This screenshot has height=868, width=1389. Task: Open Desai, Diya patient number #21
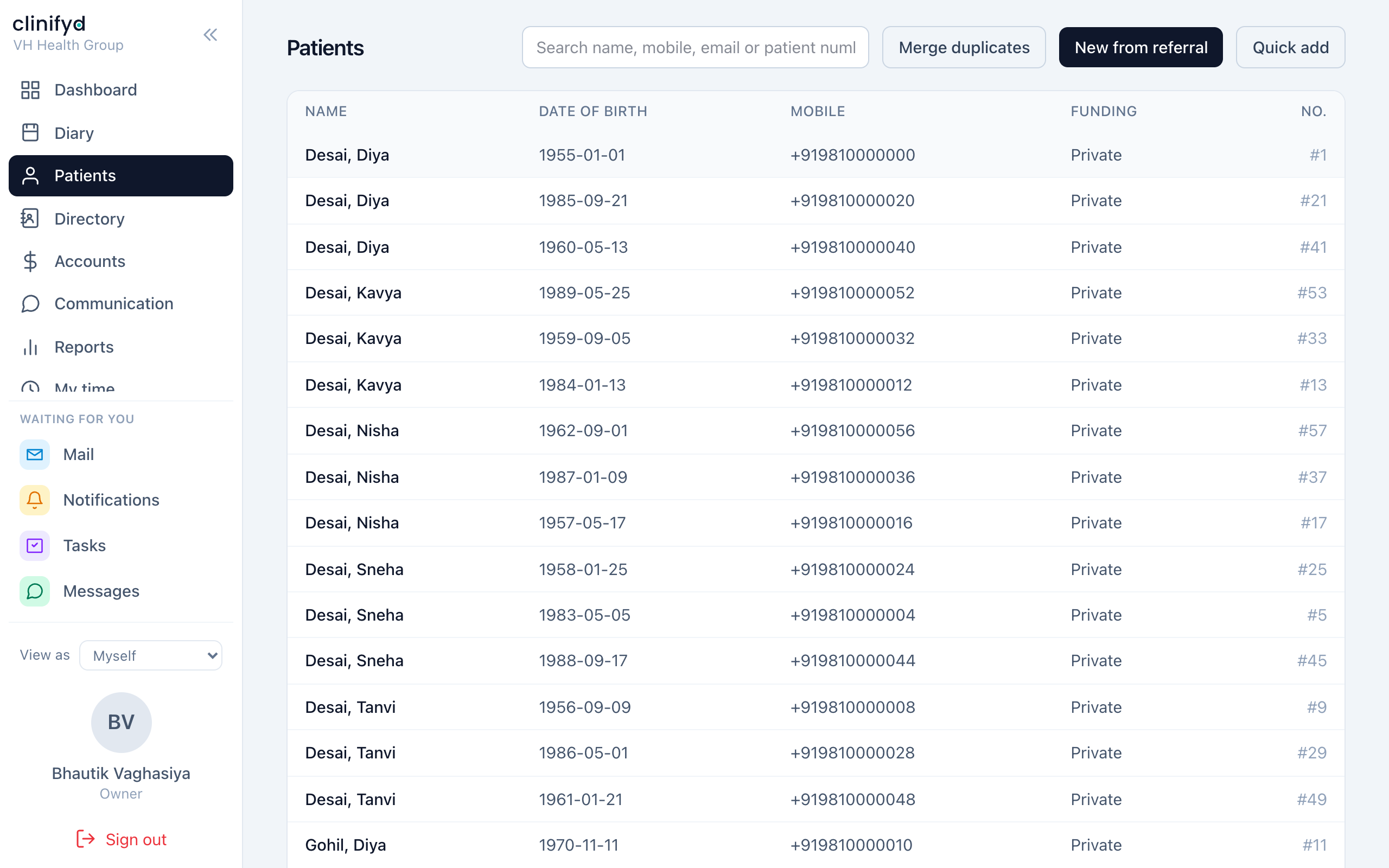pyautogui.click(x=815, y=201)
